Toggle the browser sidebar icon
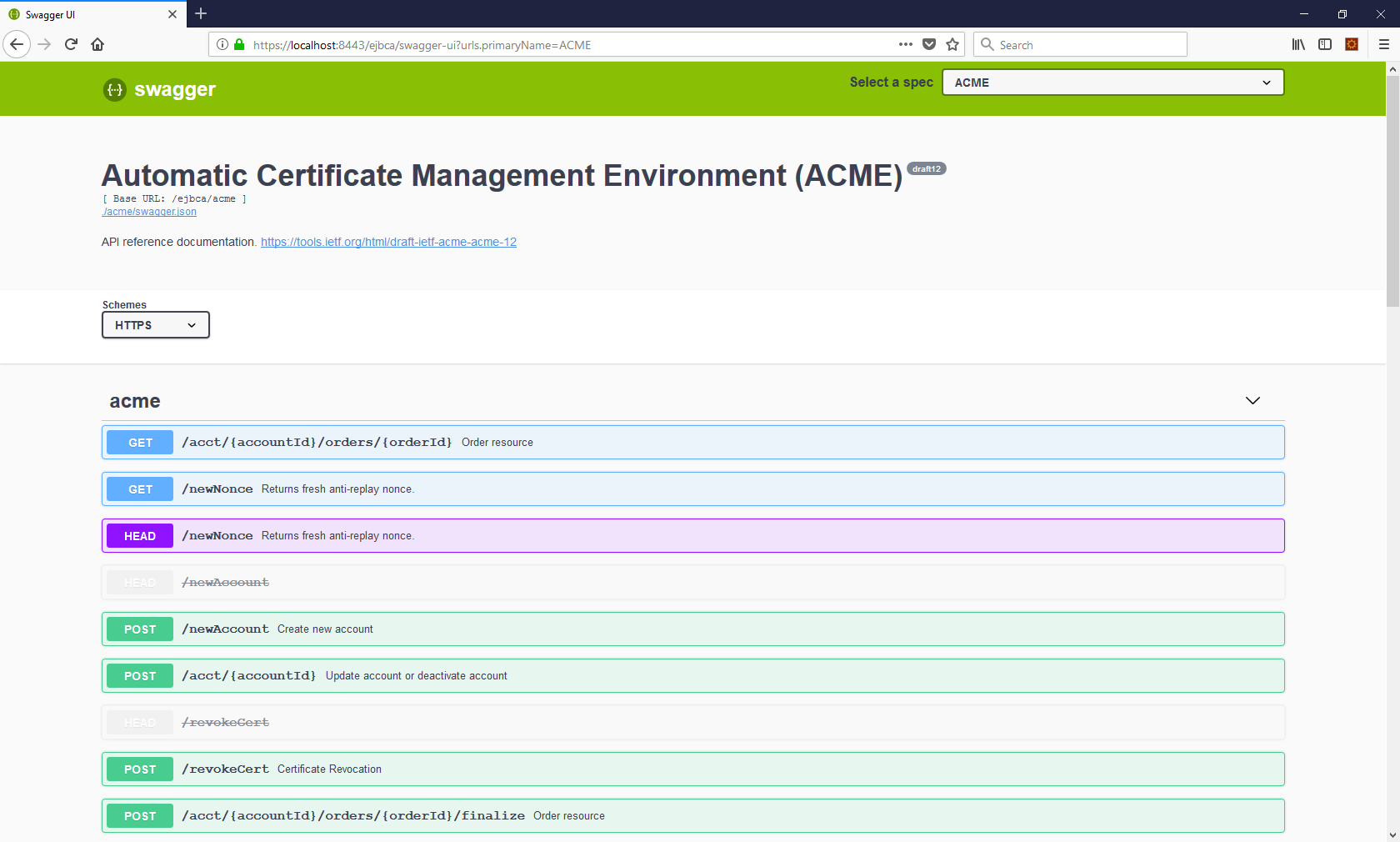The image size is (1400, 842). click(x=1325, y=44)
